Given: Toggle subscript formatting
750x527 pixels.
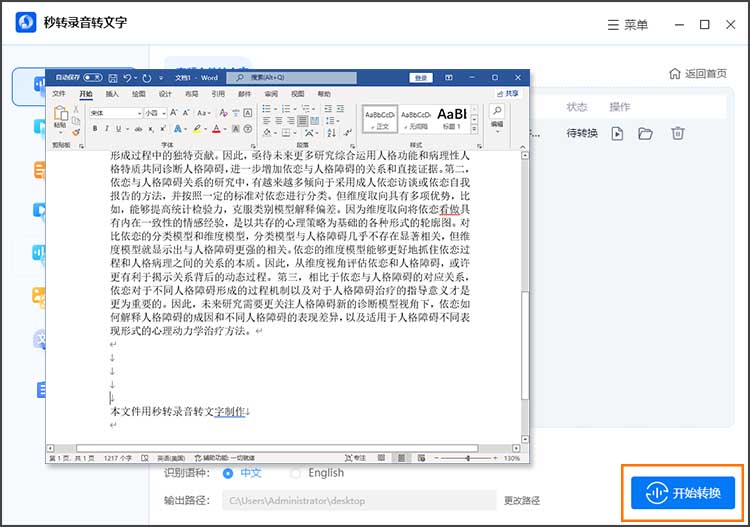Looking at the screenshot, I should pyautogui.click(x=151, y=129).
